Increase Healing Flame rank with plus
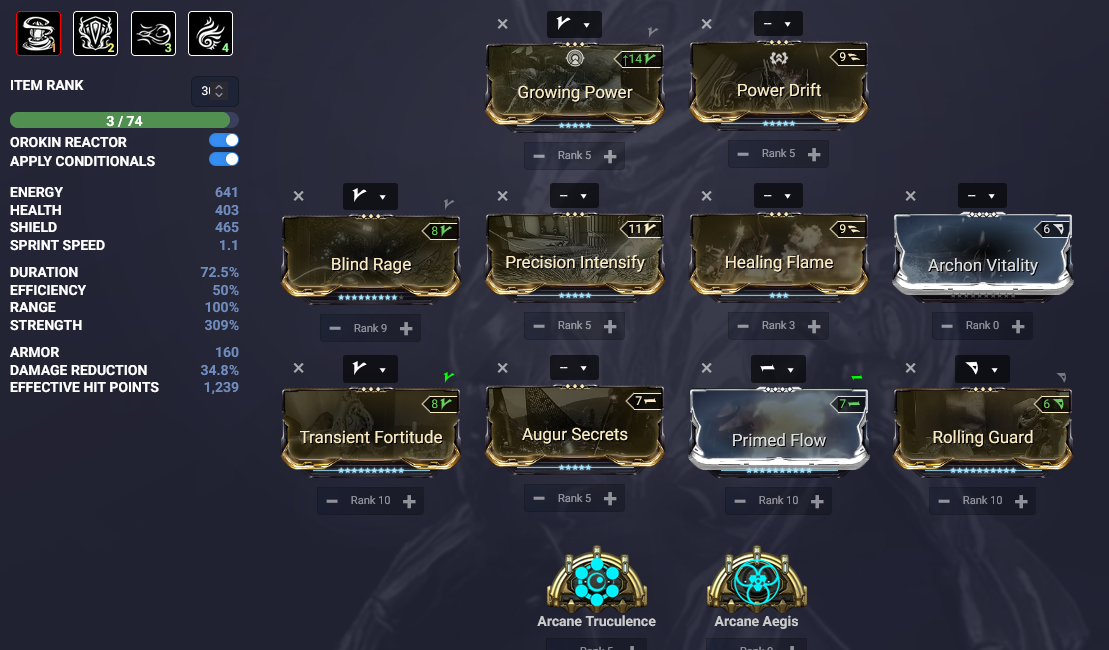The image size is (1109, 650). pos(814,326)
